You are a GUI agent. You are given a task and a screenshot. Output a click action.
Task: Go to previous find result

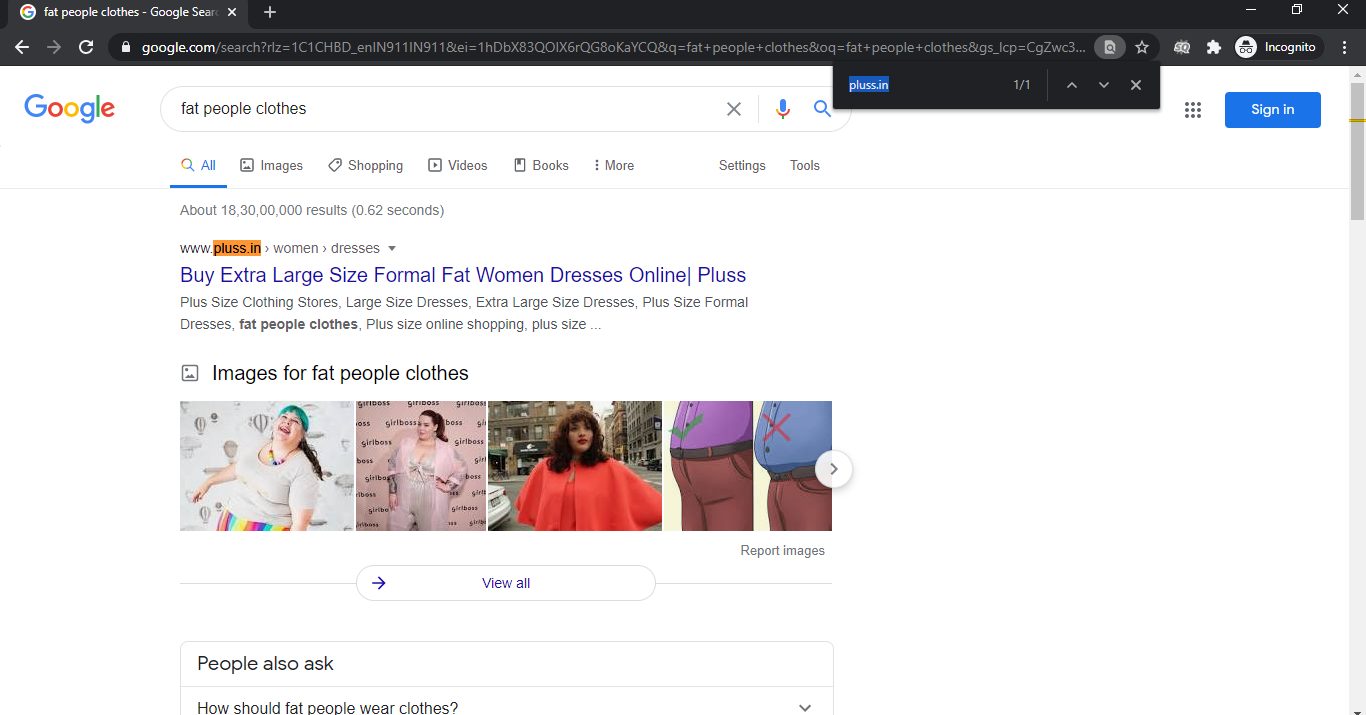(1071, 85)
